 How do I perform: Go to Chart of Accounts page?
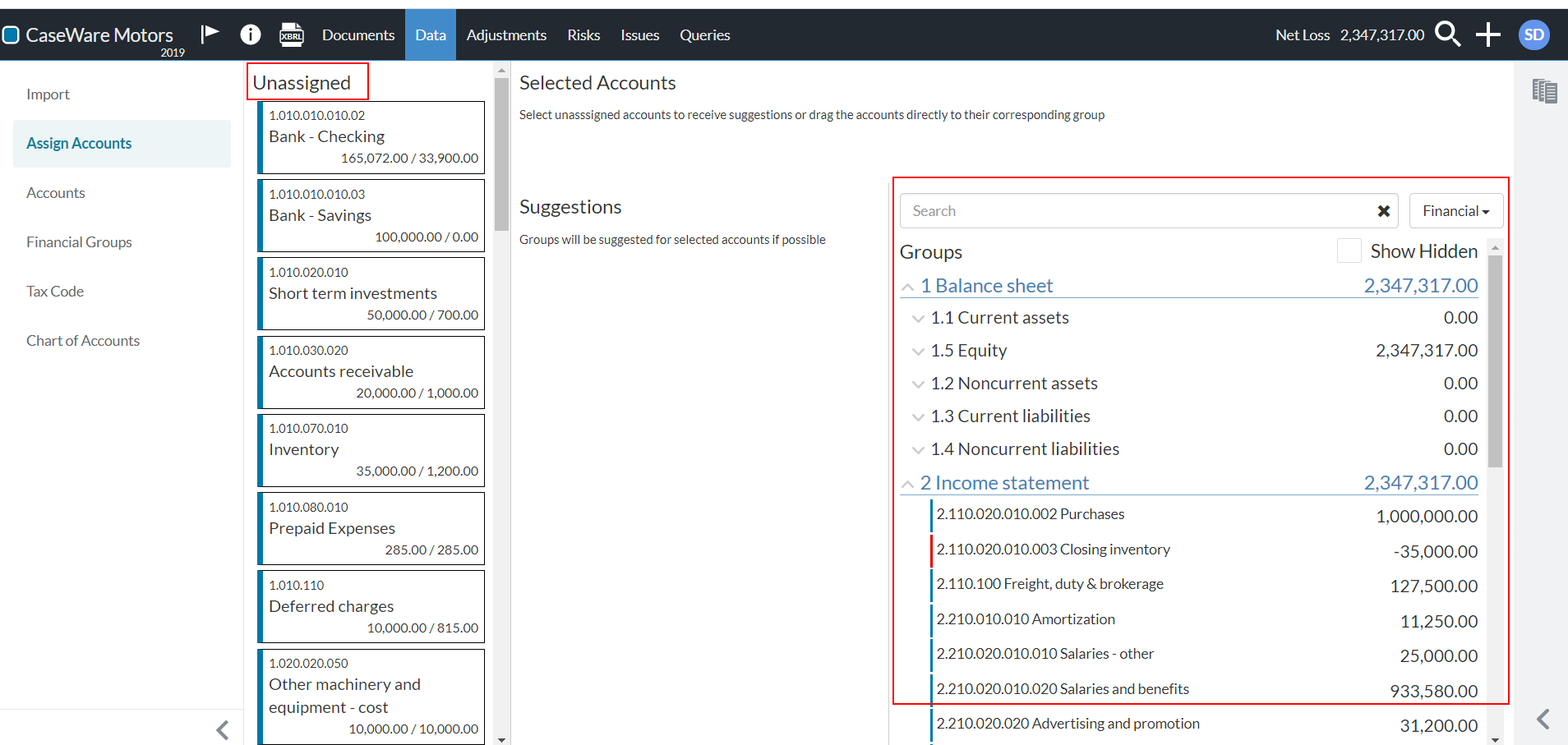coord(83,341)
